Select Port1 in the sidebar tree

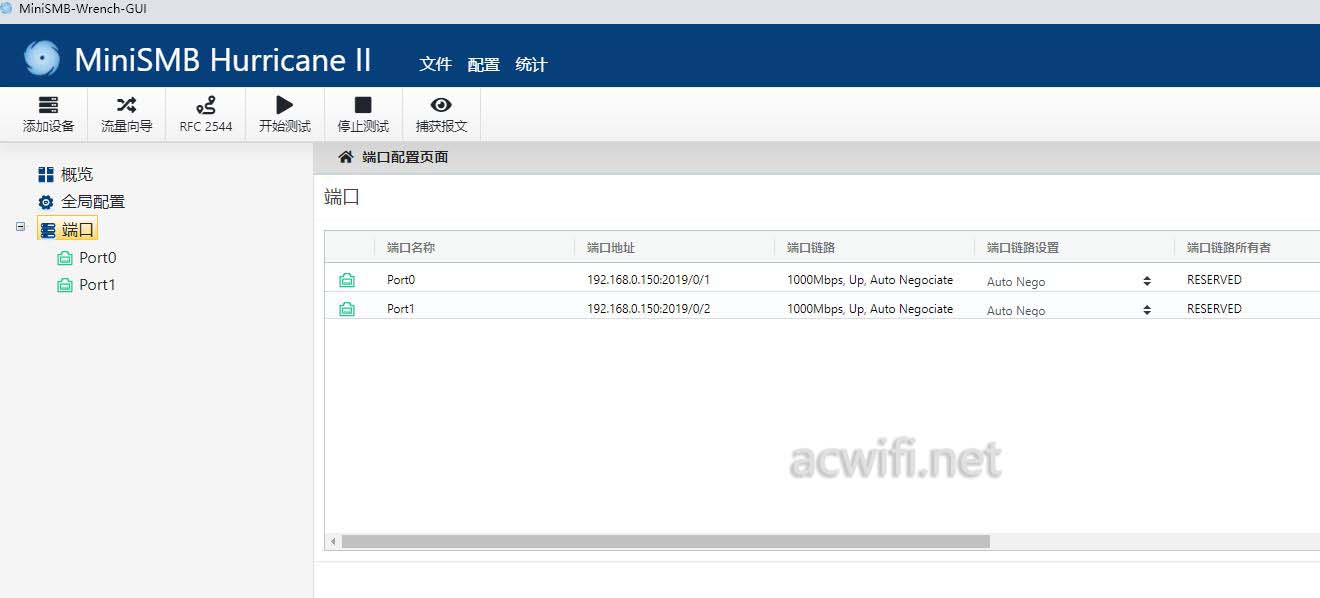coord(98,284)
